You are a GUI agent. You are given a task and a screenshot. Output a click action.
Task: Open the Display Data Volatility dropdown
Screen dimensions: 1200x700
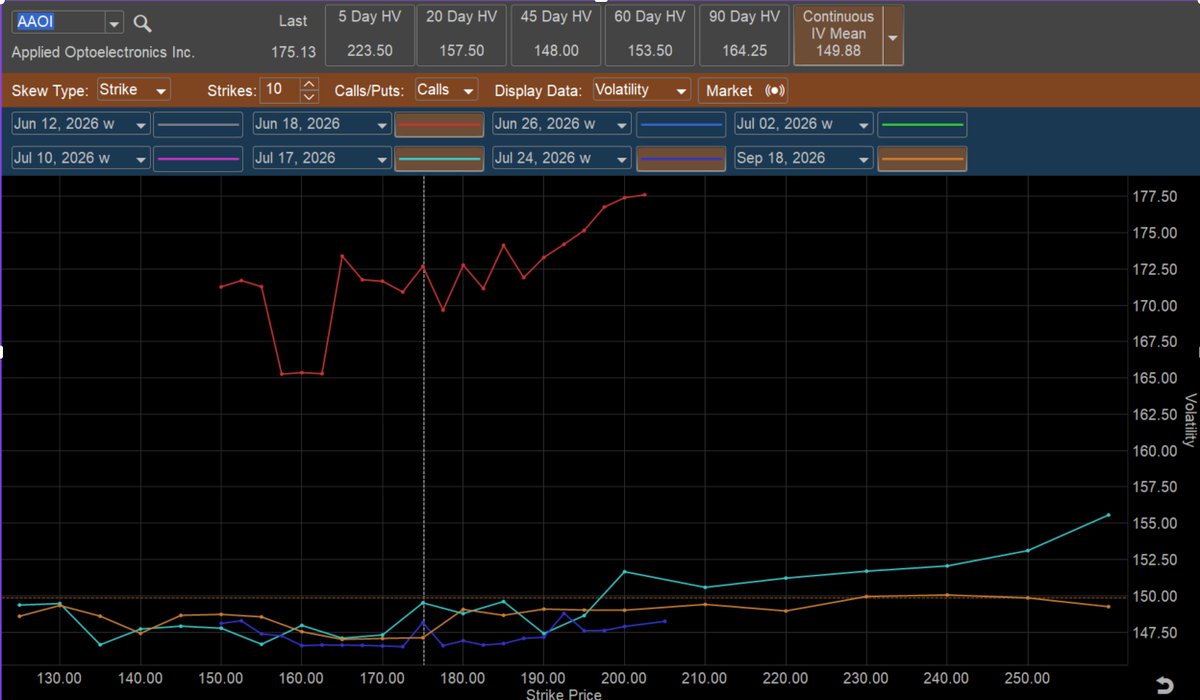(x=641, y=90)
